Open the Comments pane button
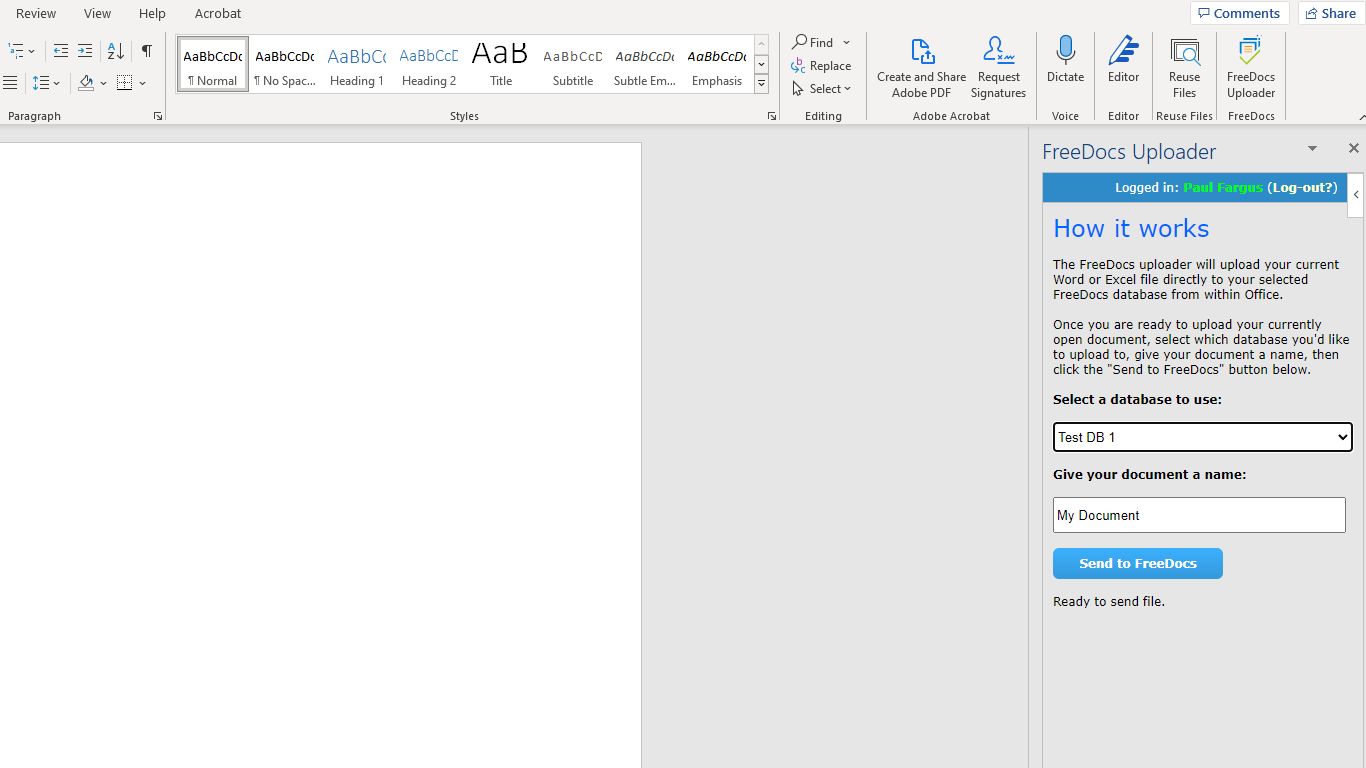 point(1239,13)
